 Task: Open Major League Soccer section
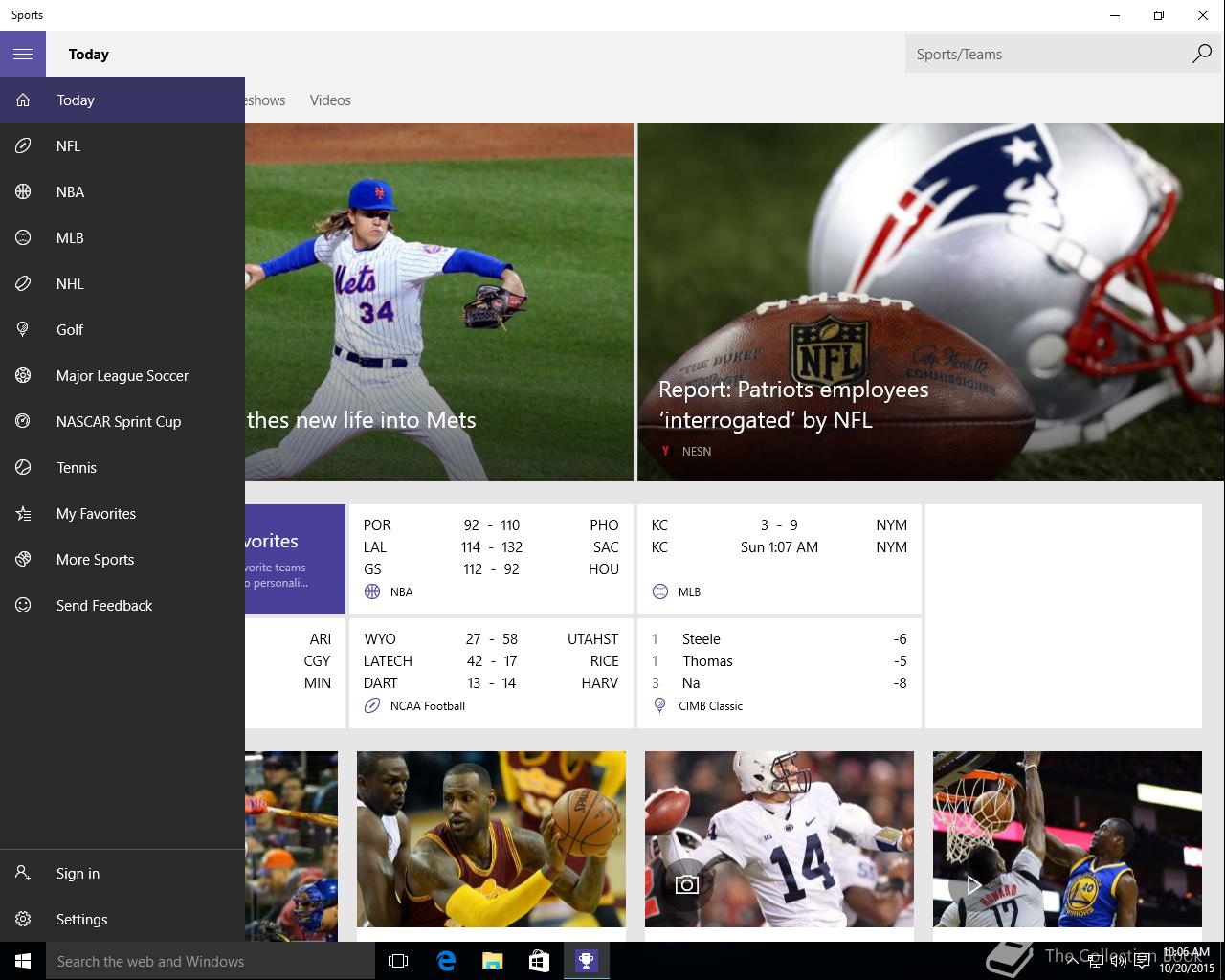click(x=122, y=375)
